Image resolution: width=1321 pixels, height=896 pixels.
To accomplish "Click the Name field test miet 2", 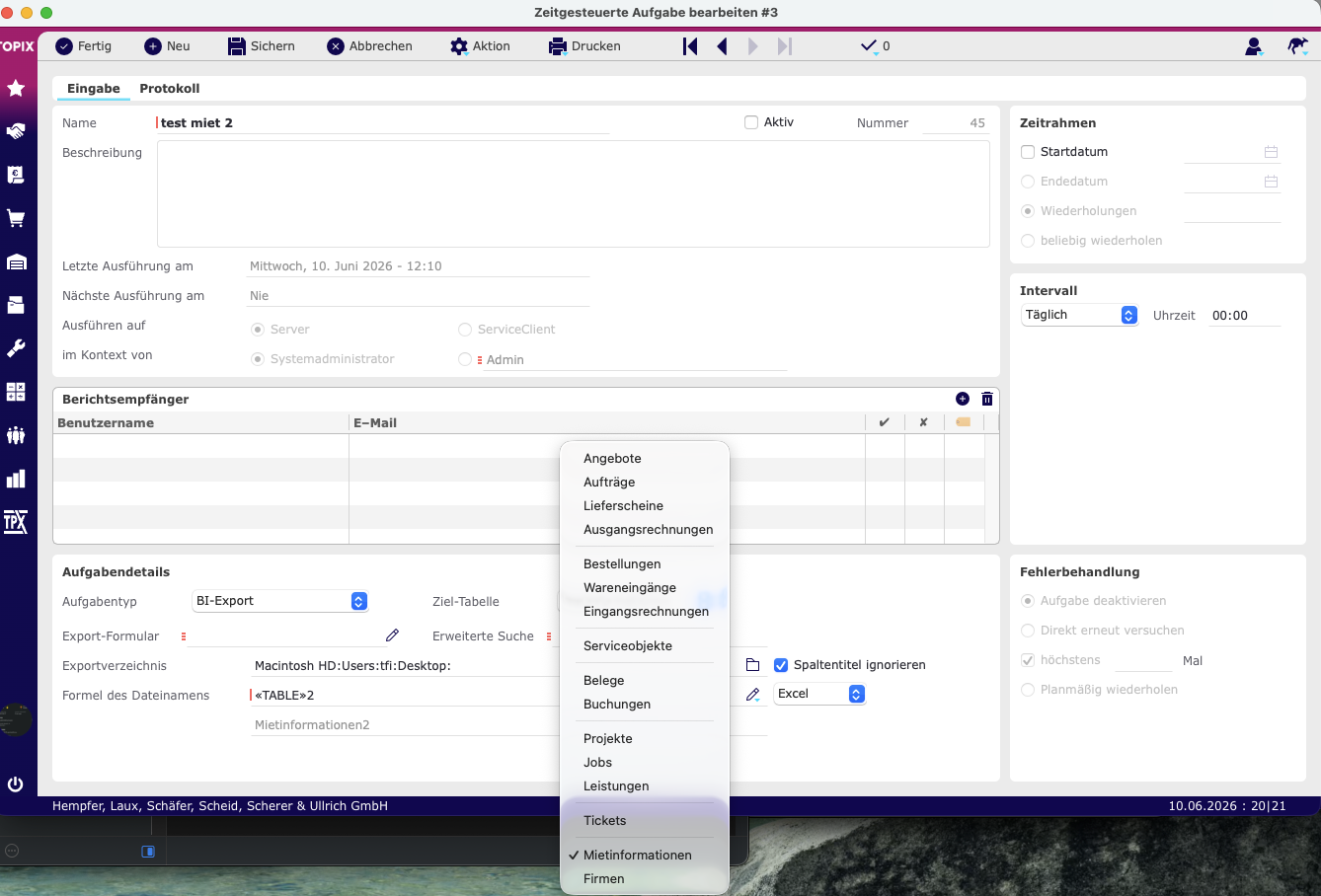I will click(x=383, y=122).
